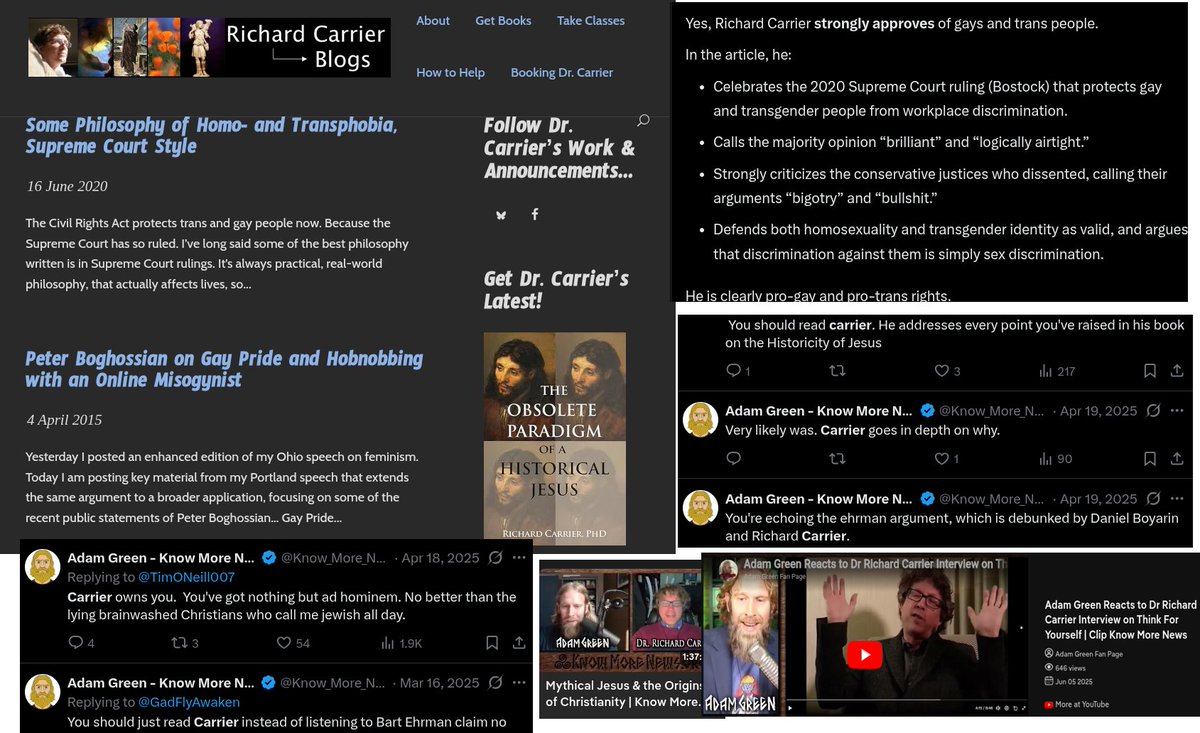Open the About menu item
1200x733 pixels.
433,21
